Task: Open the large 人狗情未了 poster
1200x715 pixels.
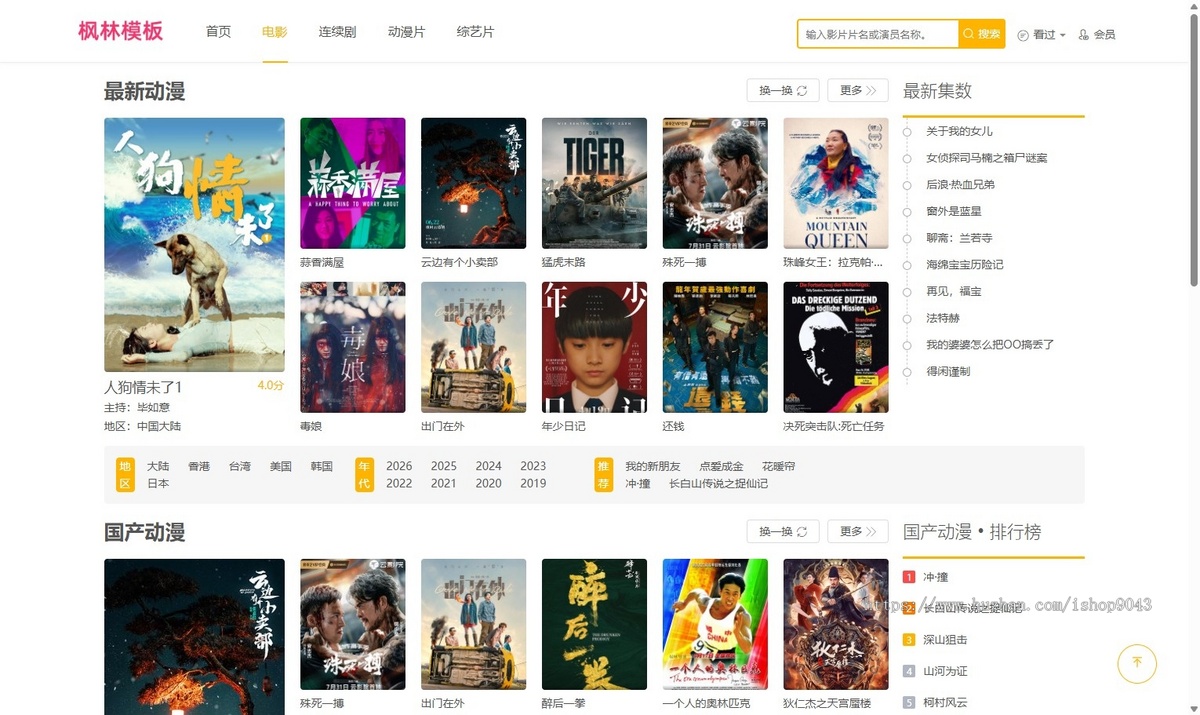Action: coord(194,245)
